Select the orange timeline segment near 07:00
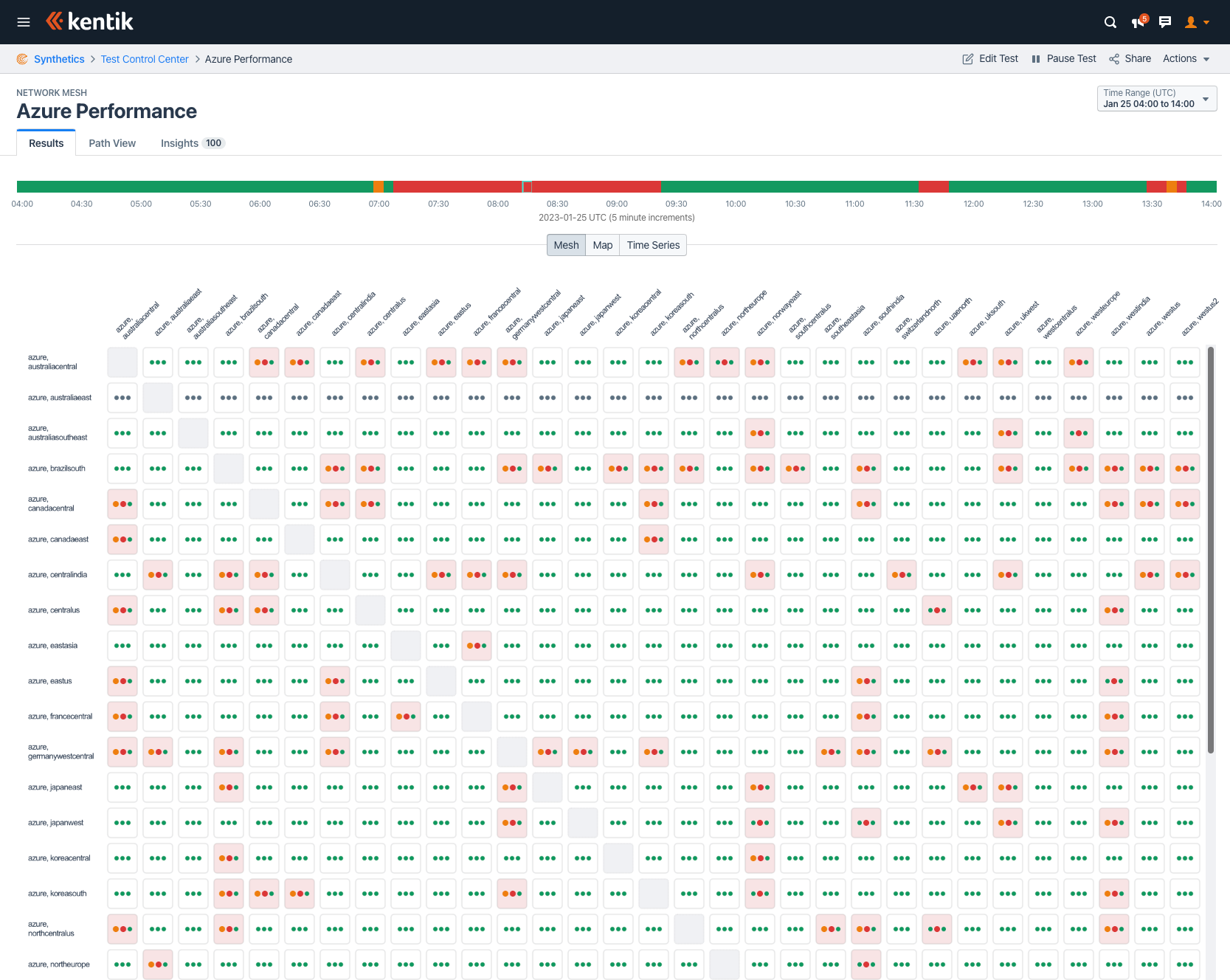Image resolution: width=1230 pixels, height=980 pixels. 379,187
